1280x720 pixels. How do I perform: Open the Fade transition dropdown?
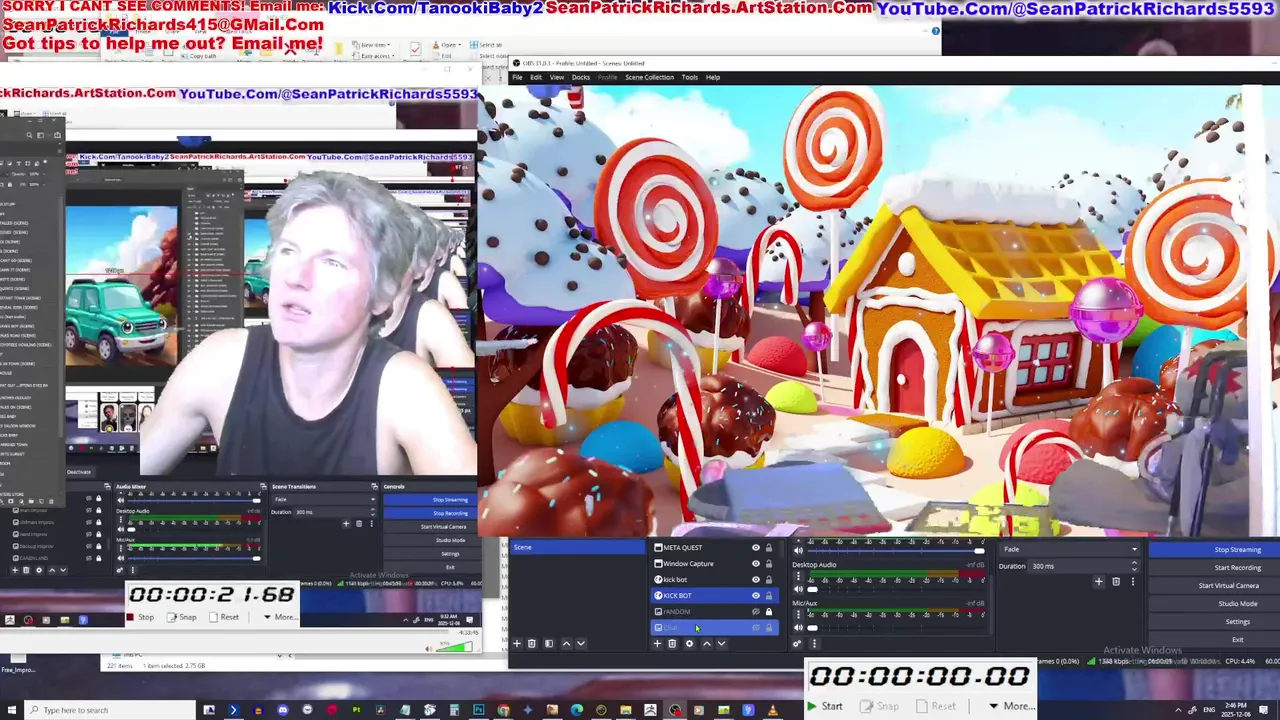1070,549
